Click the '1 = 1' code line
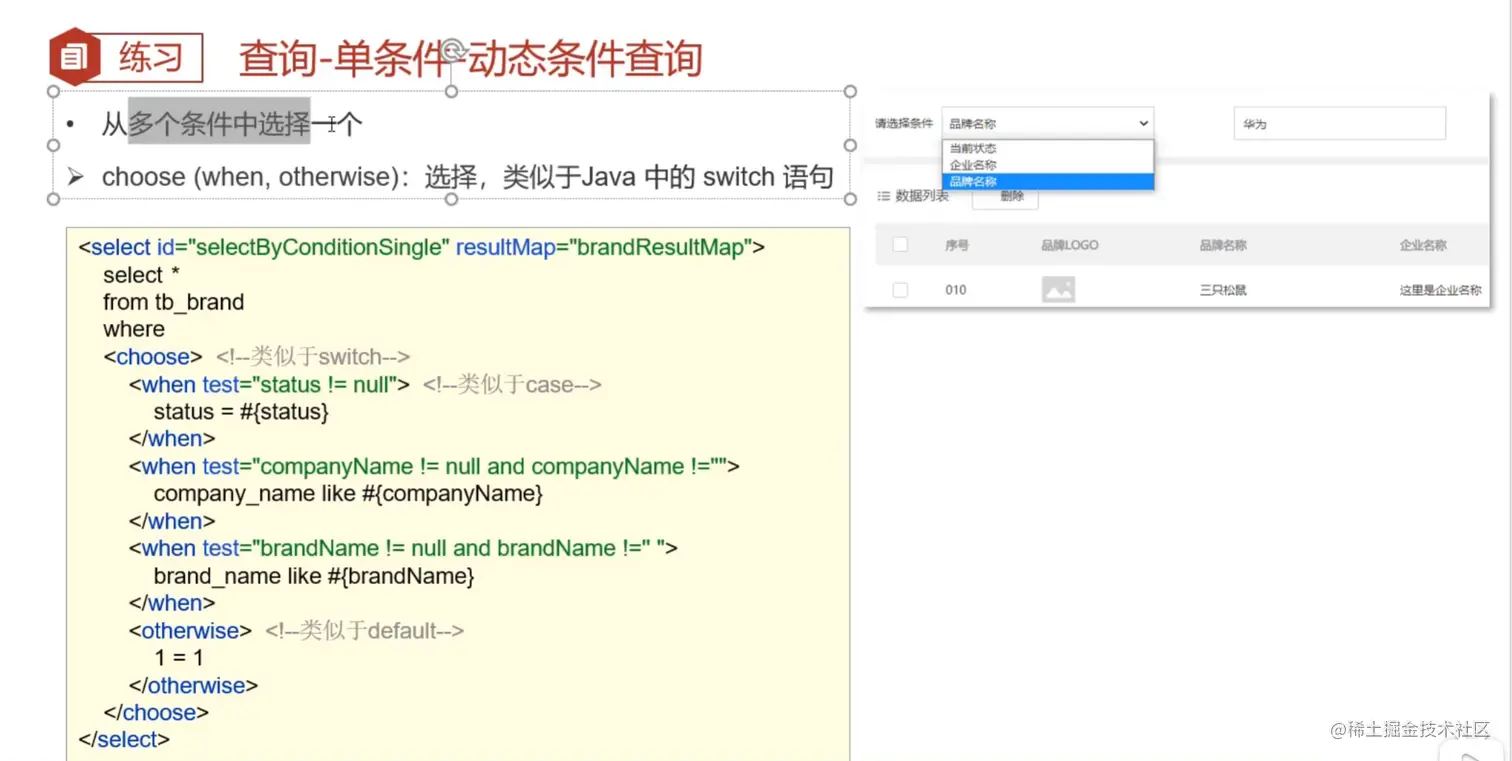Screen dimensions: 1512x761 (179, 657)
